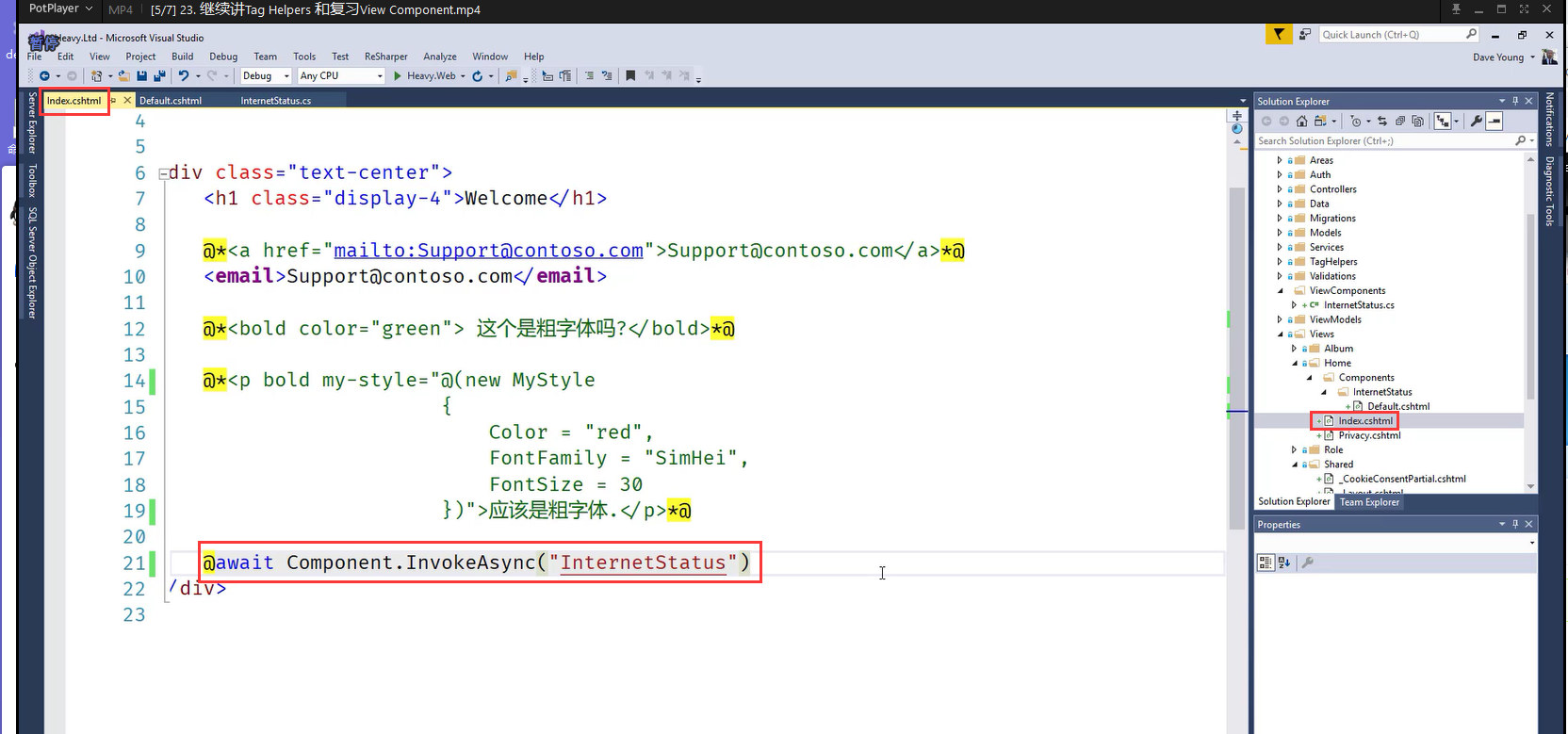This screenshot has height=734, width=1568.
Task: Collapse the Views folder
Action: [x=1280, y=334]
